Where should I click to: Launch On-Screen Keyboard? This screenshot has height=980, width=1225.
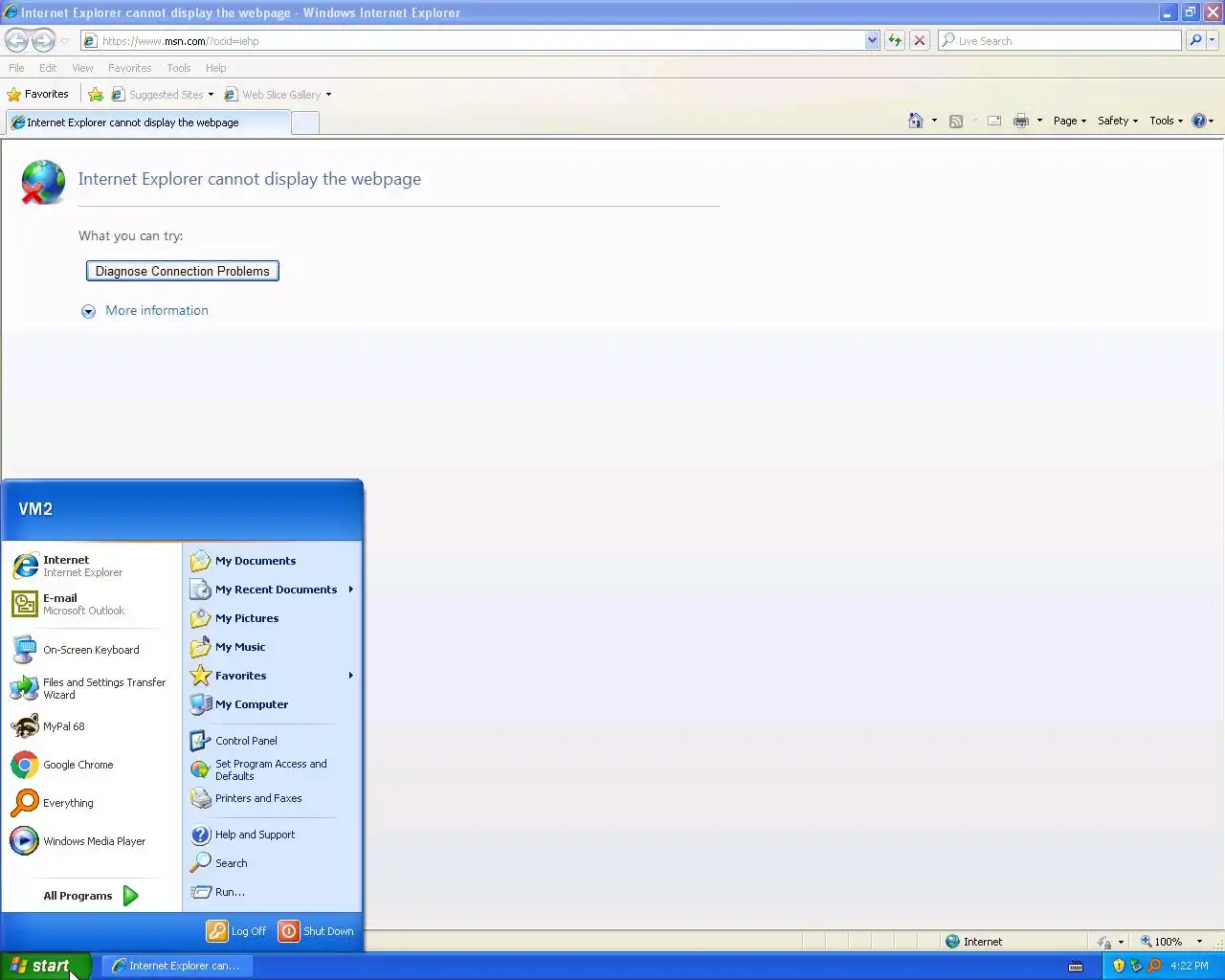click(92, 650)
